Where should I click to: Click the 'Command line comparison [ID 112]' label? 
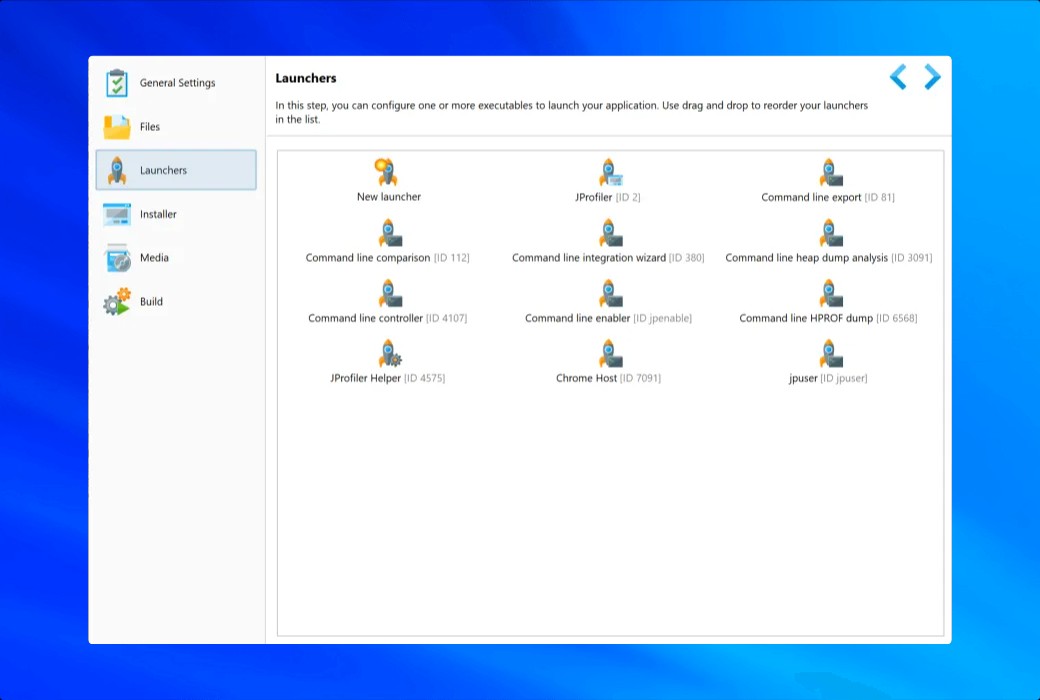387,257
